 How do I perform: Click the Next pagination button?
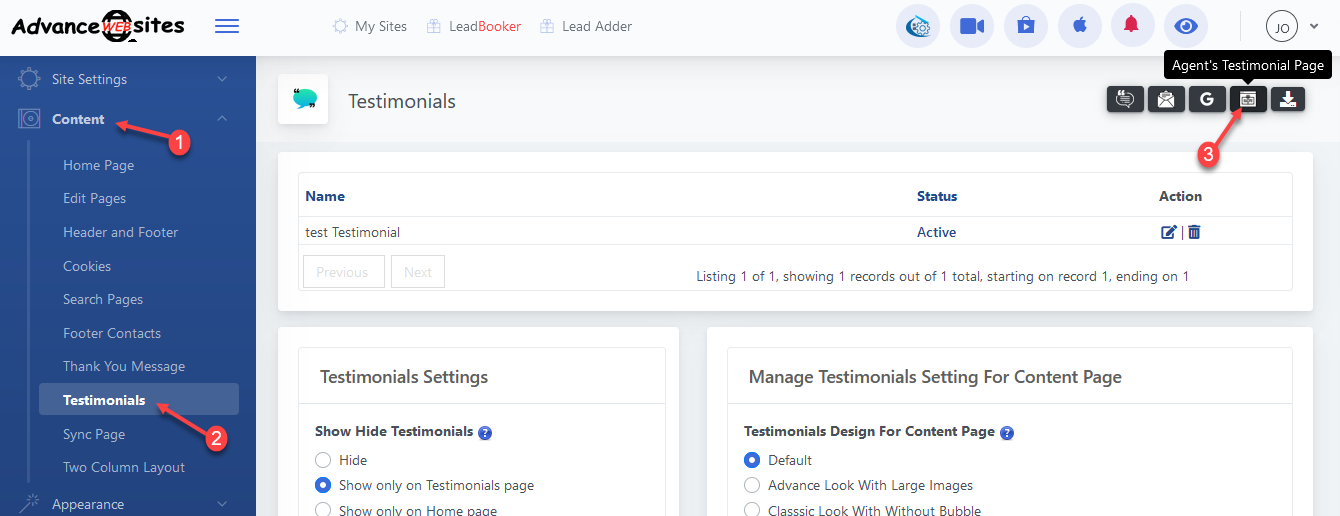click(418, 272)
